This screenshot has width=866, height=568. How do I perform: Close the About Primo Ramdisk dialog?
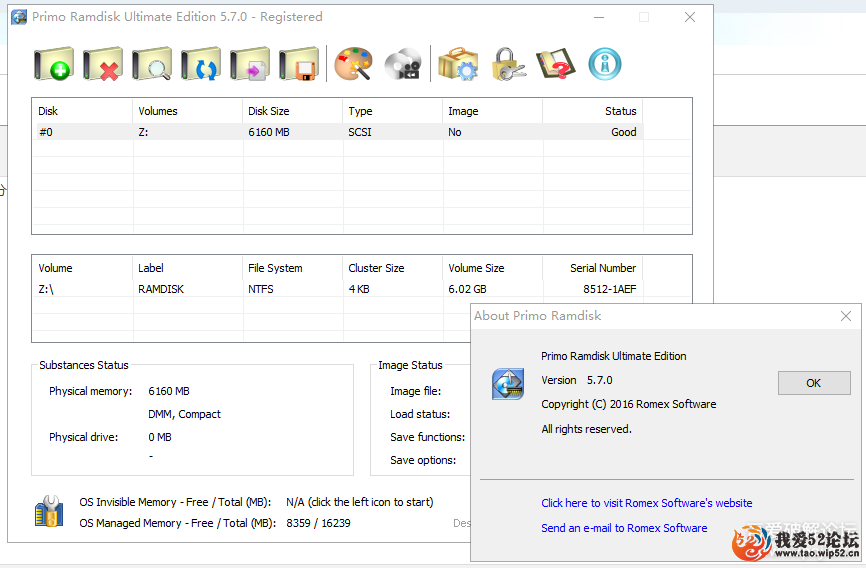coord(846,316)
